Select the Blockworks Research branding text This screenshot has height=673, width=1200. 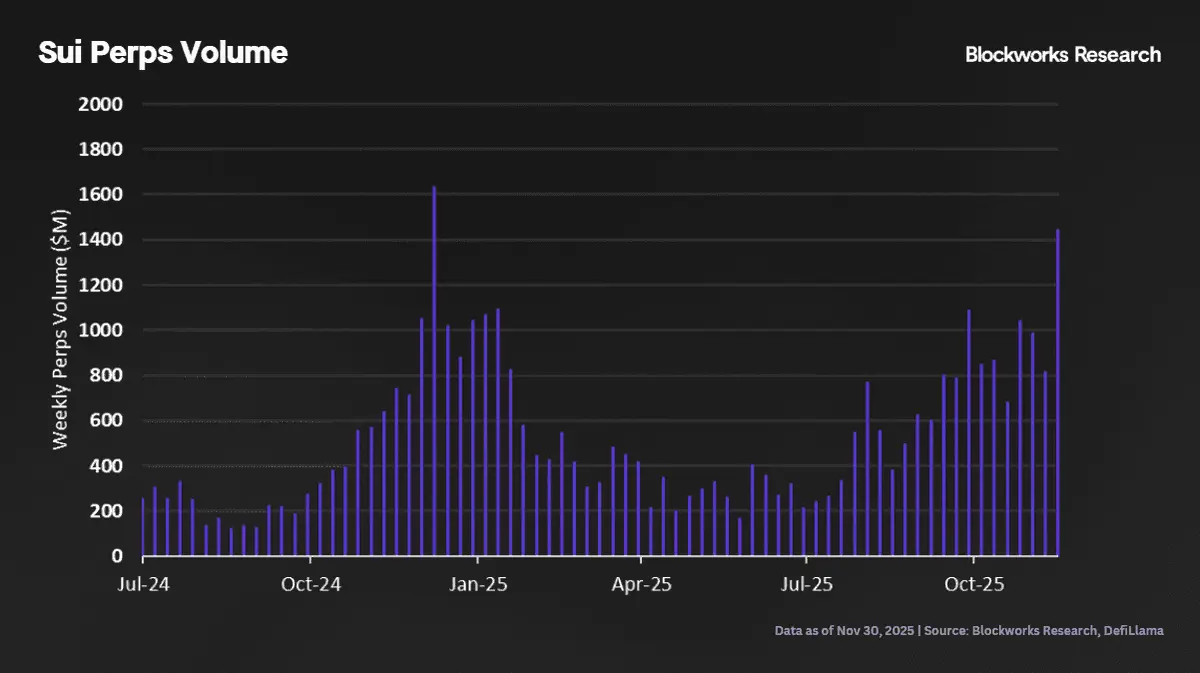(1062, 55)
